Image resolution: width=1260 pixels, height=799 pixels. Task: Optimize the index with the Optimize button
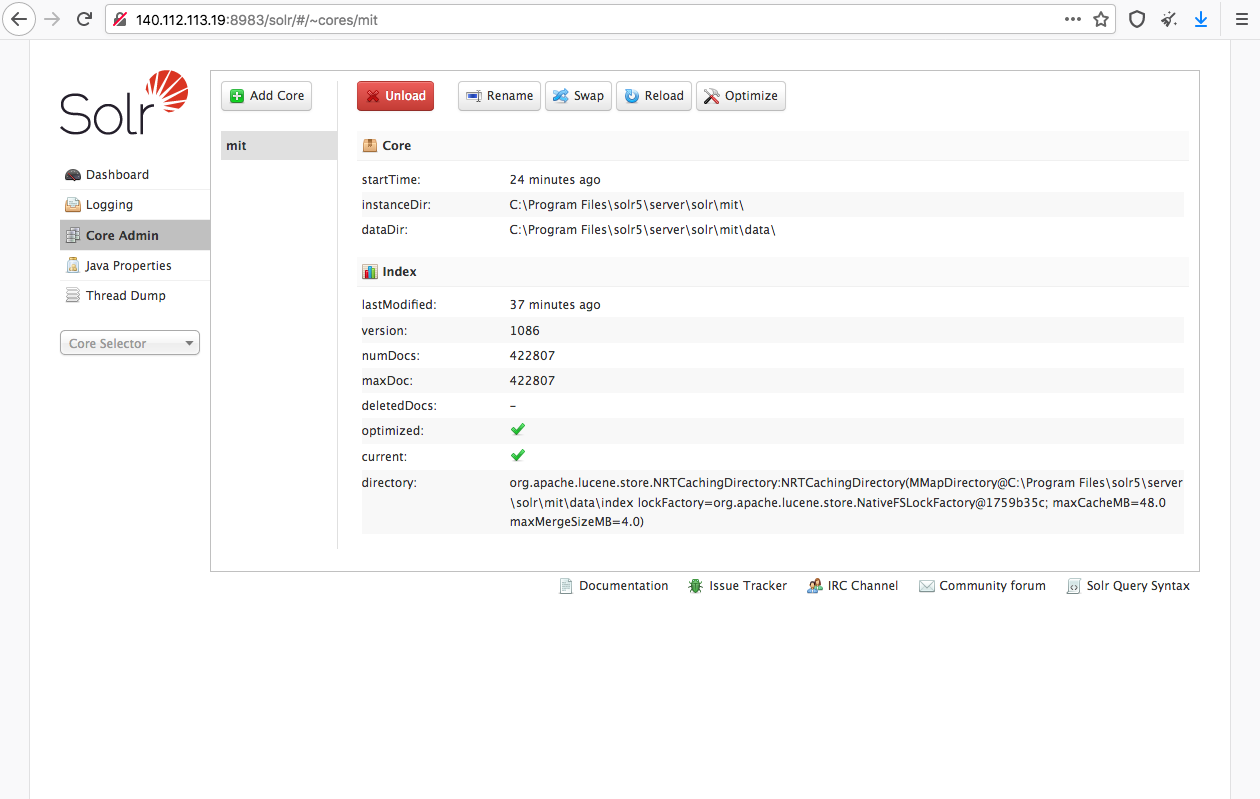741,96
